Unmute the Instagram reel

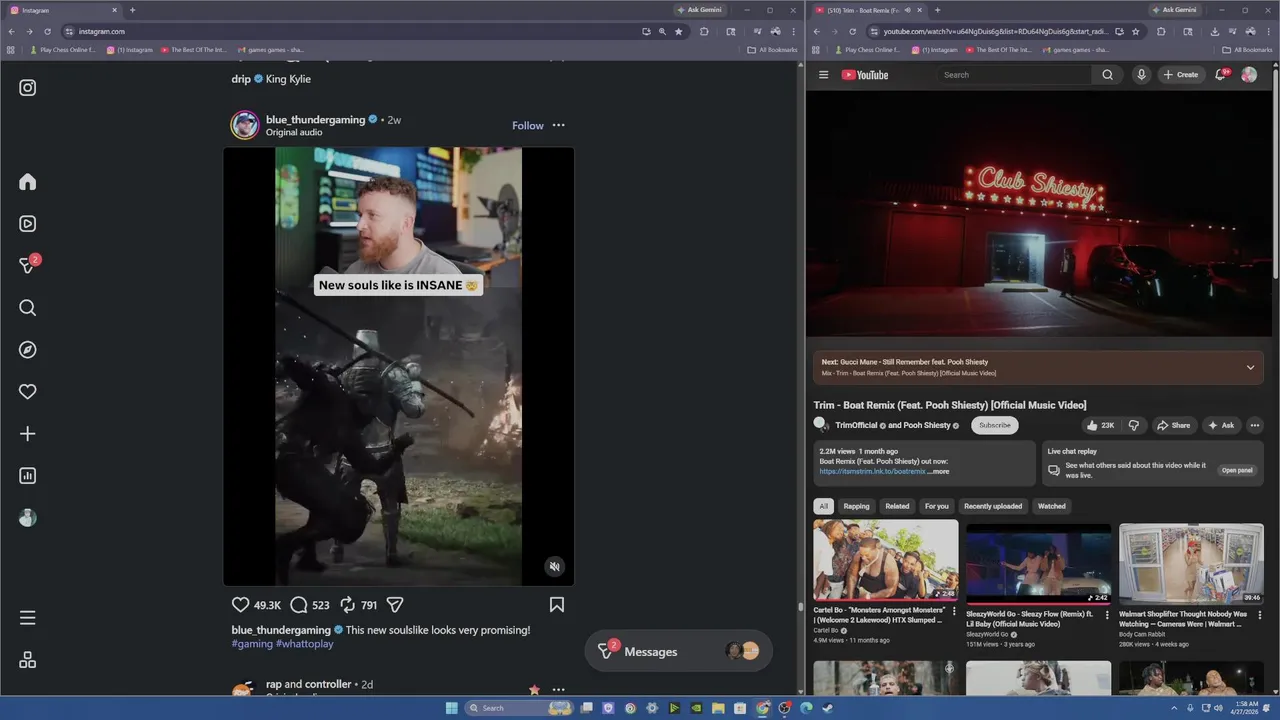click(554, 567)
